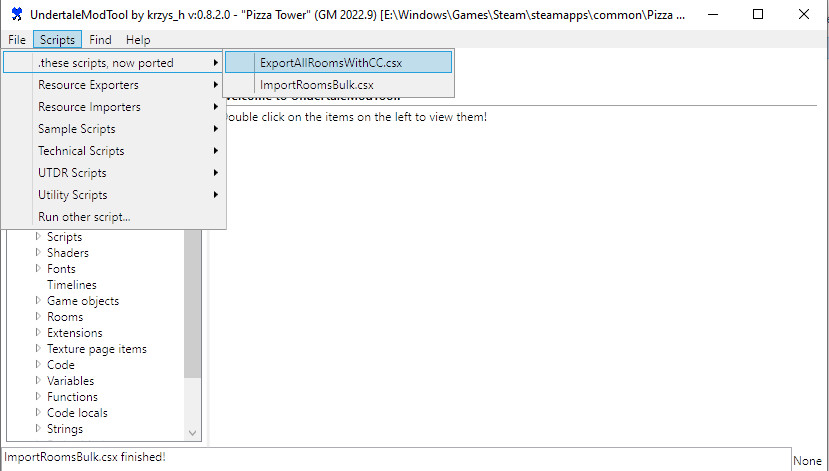Click the UndertaleModTool app icon in title bar

click(17, 15)
